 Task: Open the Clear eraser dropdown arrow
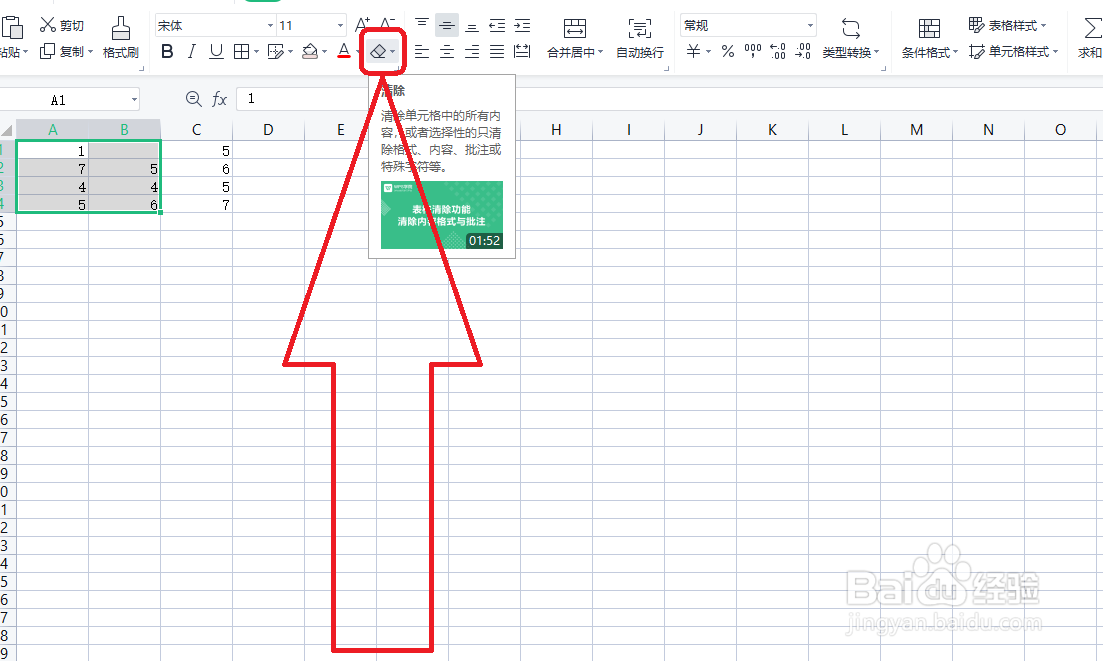[393, 52]
